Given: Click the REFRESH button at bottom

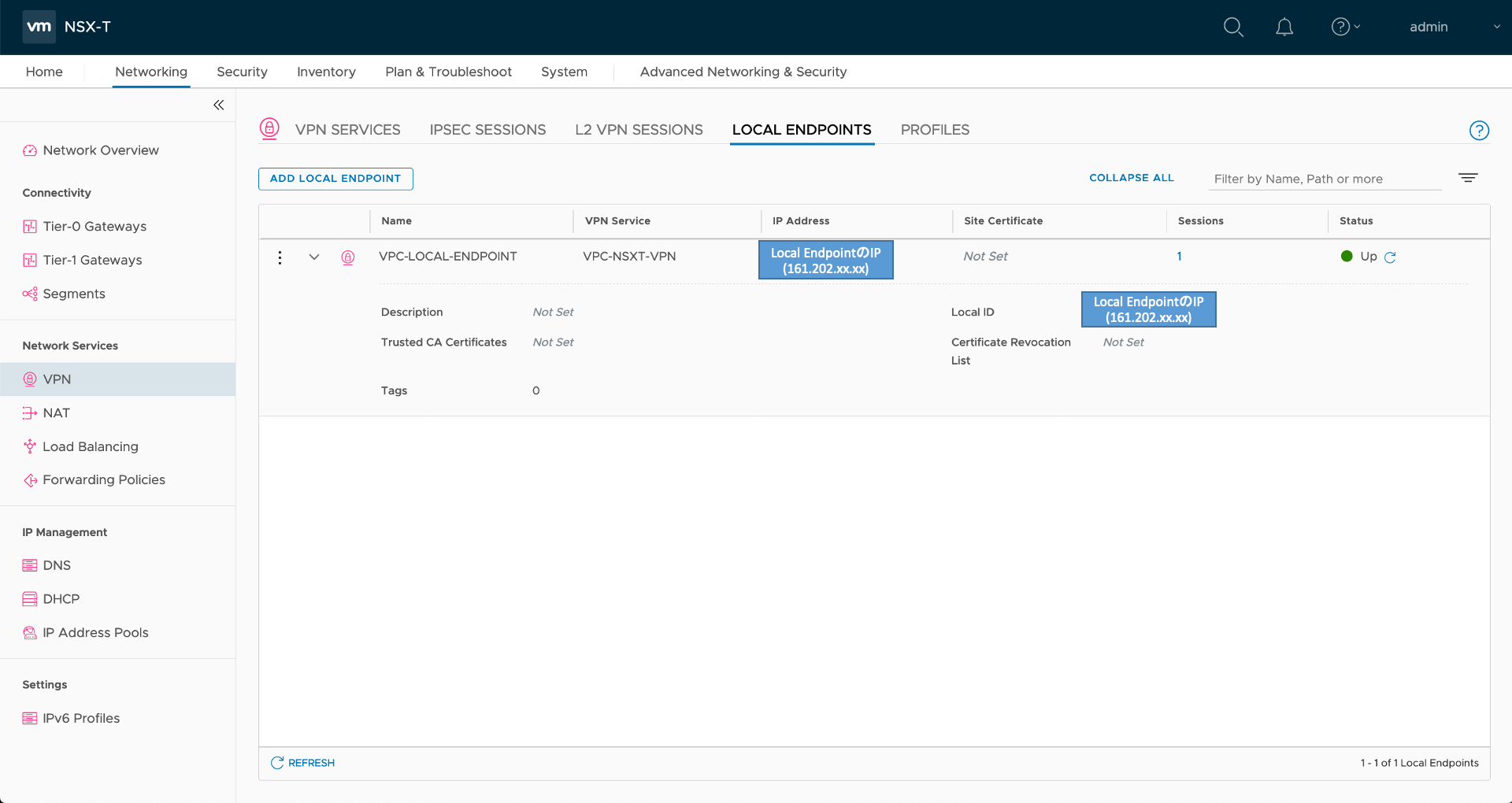Looking at the screenshot, I should point(302,763).
